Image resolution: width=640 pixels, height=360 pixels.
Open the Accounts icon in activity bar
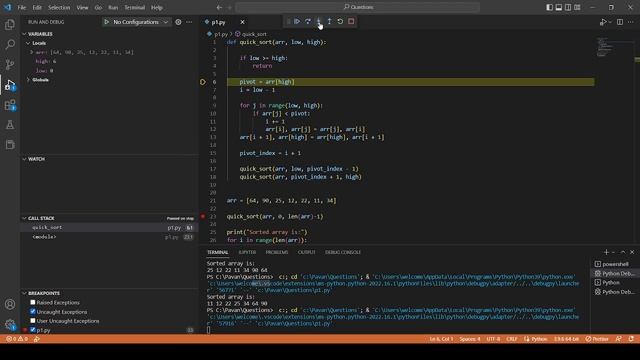(10, 304)
